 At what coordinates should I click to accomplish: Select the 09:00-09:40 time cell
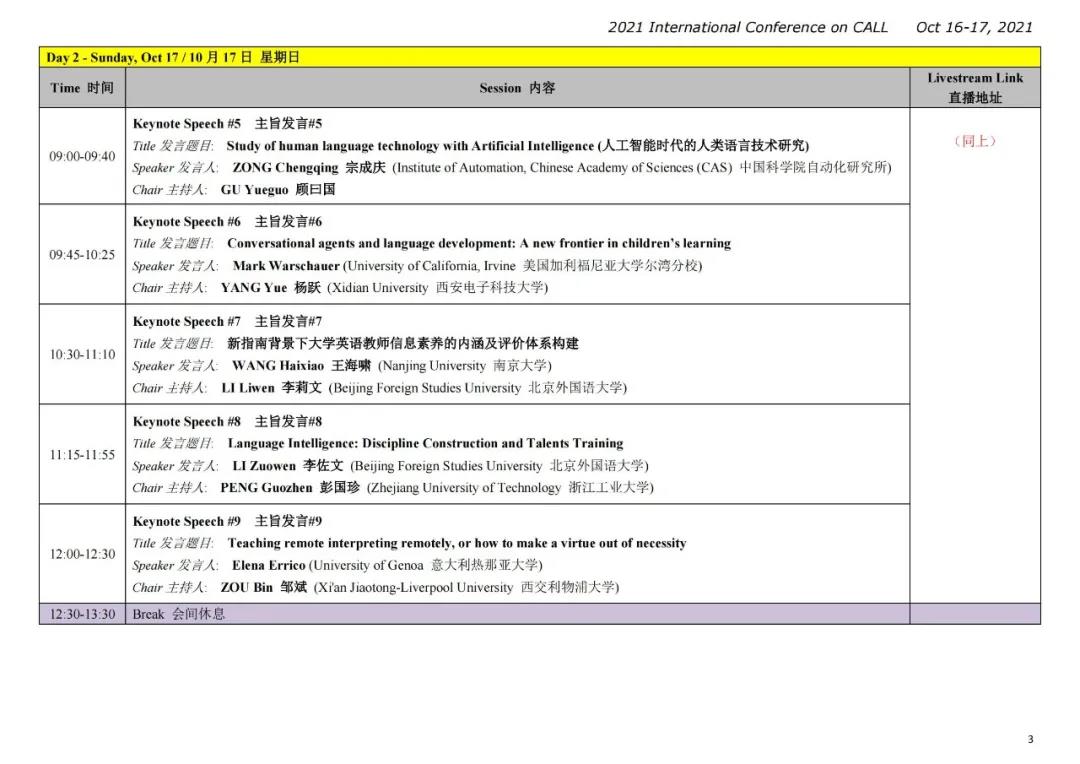82,156
